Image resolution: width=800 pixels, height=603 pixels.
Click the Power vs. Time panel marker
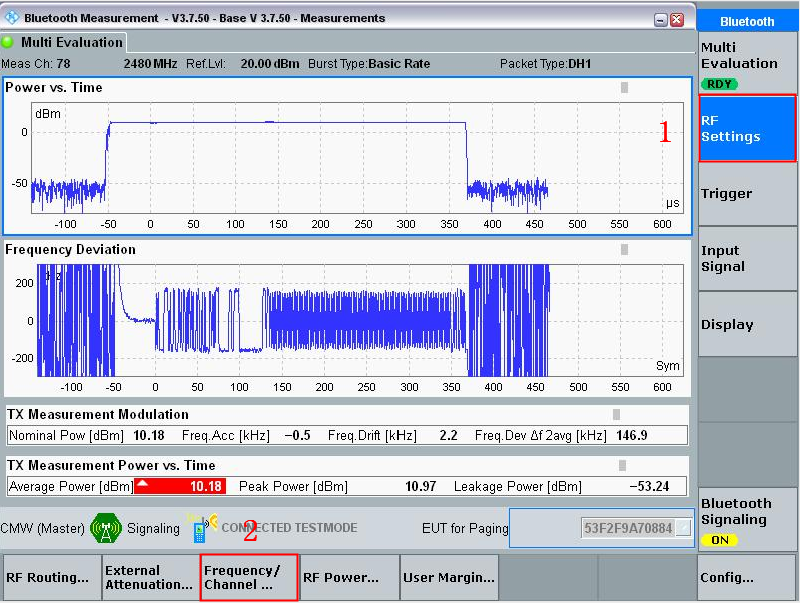624,87
